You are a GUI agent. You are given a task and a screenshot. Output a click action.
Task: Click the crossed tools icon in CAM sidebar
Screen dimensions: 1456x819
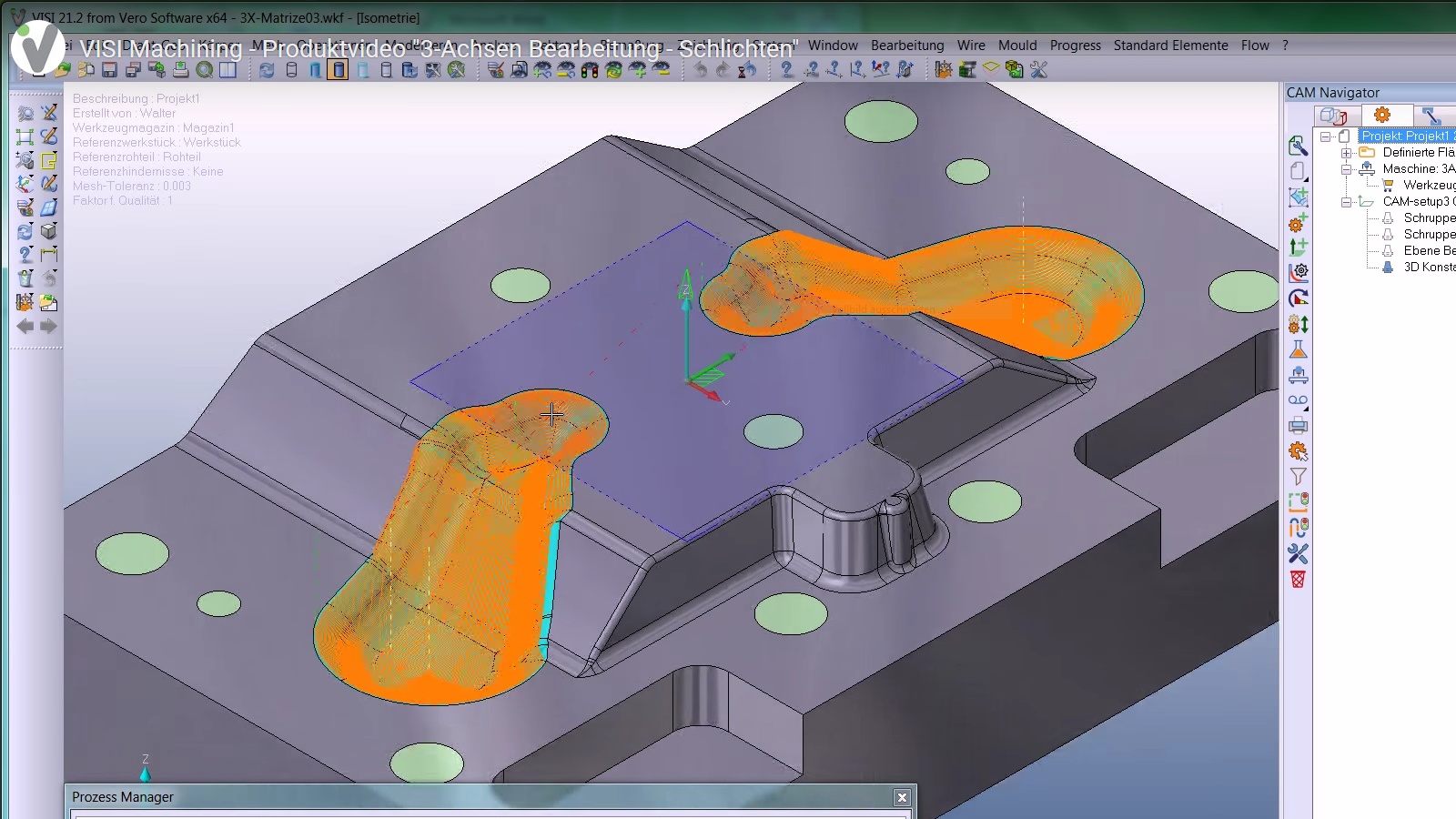(1299, 553)
